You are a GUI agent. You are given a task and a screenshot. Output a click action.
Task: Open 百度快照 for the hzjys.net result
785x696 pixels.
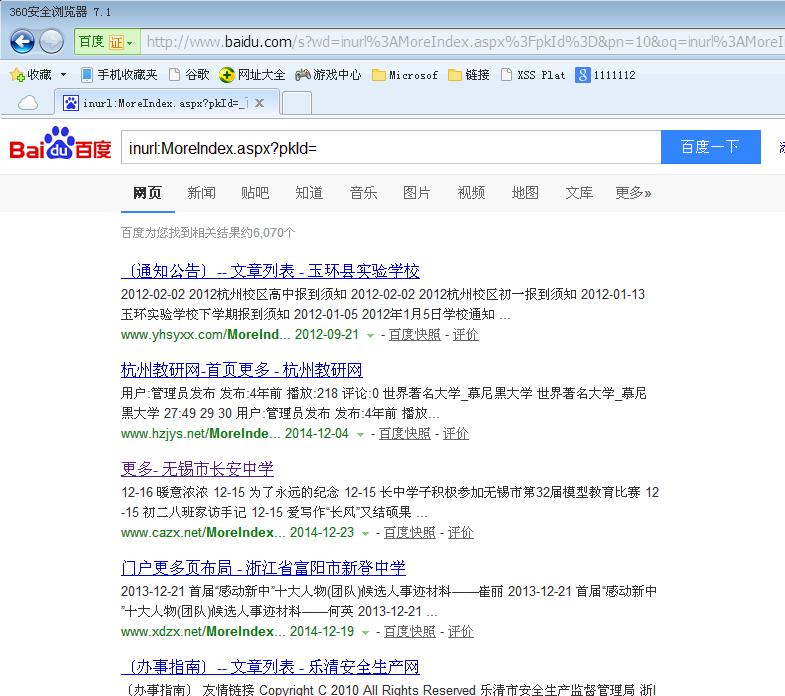point(405,434)
